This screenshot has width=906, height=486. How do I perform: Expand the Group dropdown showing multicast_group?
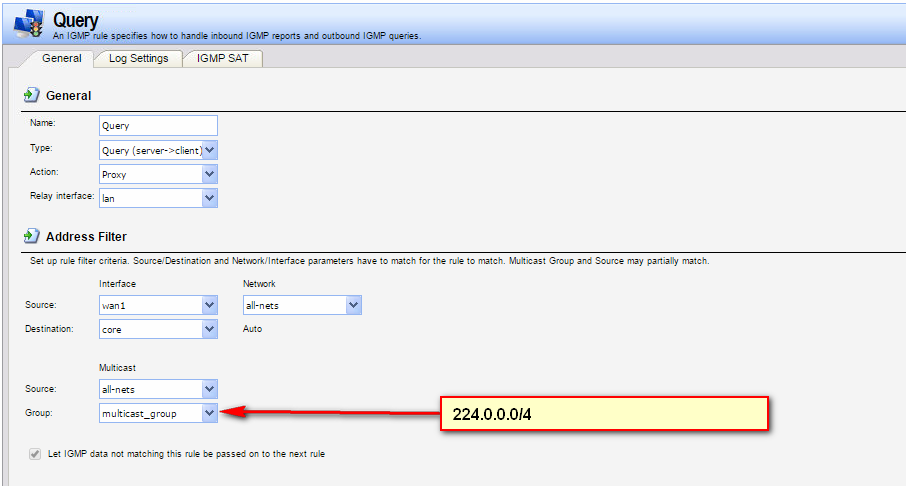click(x=158, y=413)
